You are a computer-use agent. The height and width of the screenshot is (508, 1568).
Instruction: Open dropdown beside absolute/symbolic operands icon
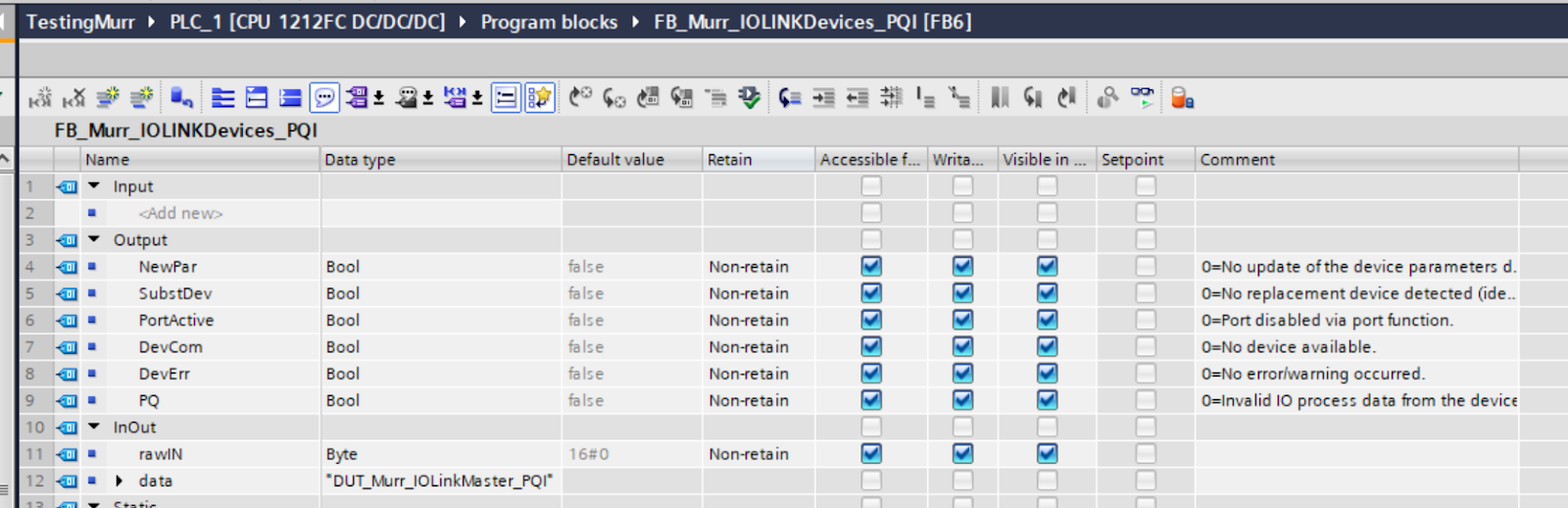click(378, 97)
